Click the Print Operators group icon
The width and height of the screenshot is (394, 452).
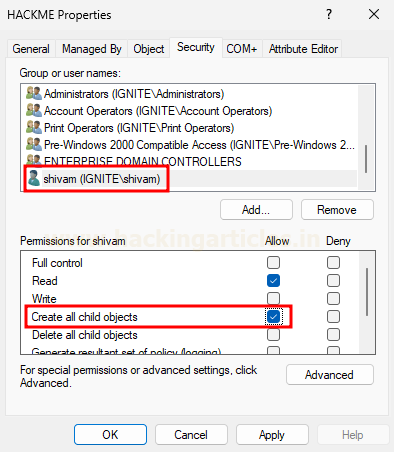coord(34,127)
